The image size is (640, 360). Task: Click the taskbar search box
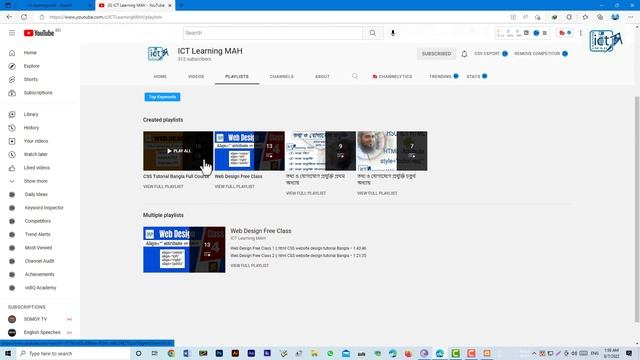73,353
